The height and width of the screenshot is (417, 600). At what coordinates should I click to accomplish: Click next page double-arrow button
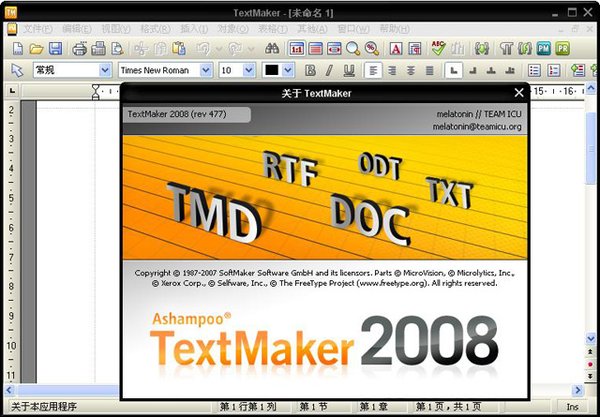(590, 376)
